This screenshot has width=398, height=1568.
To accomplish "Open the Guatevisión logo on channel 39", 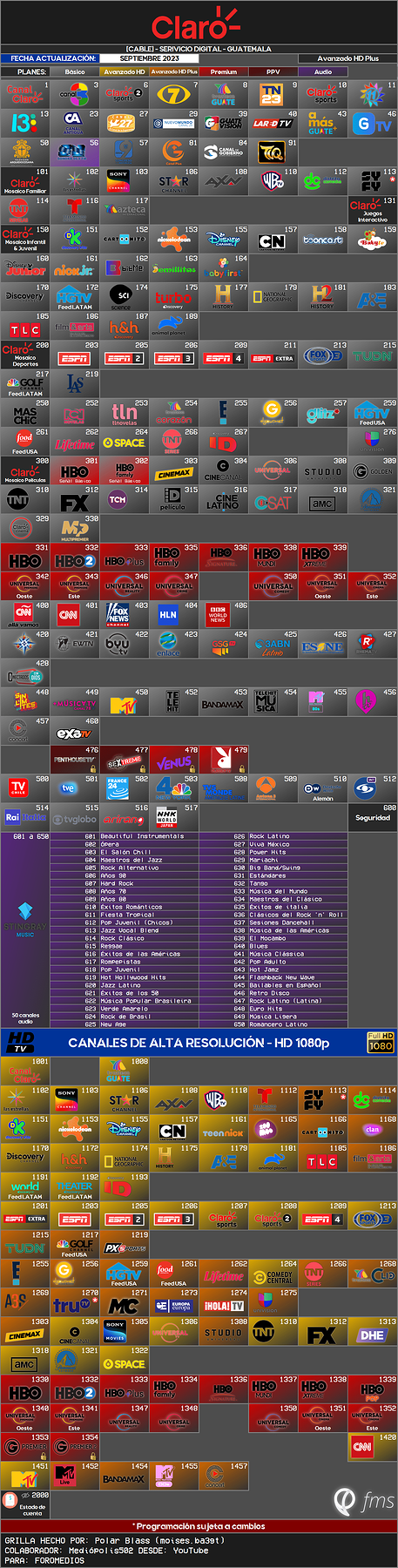I will pyautogui.click(x=224, y=124).
